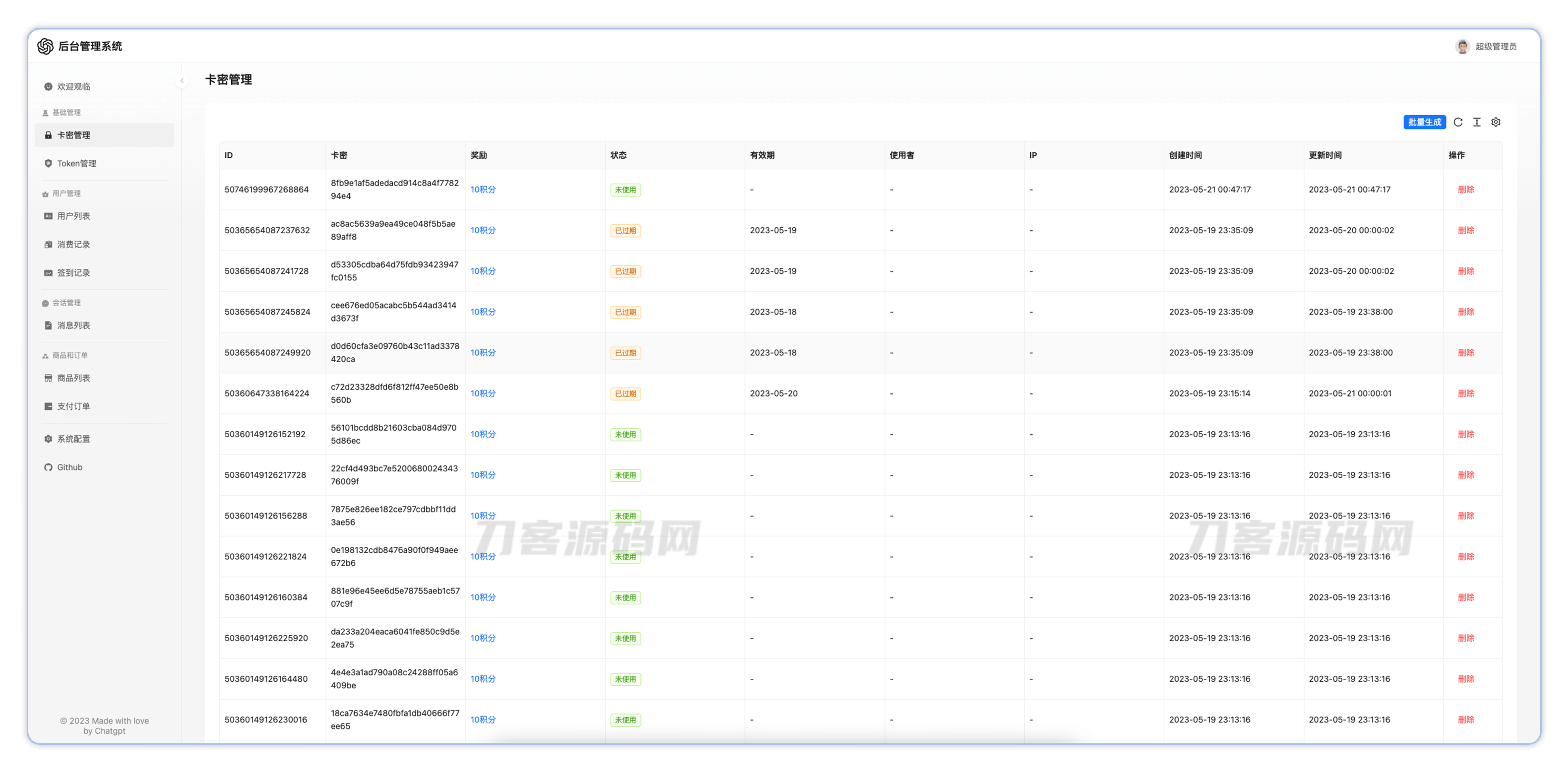Open Github in sidebar
Image resolution: width=1568 pixels, height=781 pixels.
[69, 467]
